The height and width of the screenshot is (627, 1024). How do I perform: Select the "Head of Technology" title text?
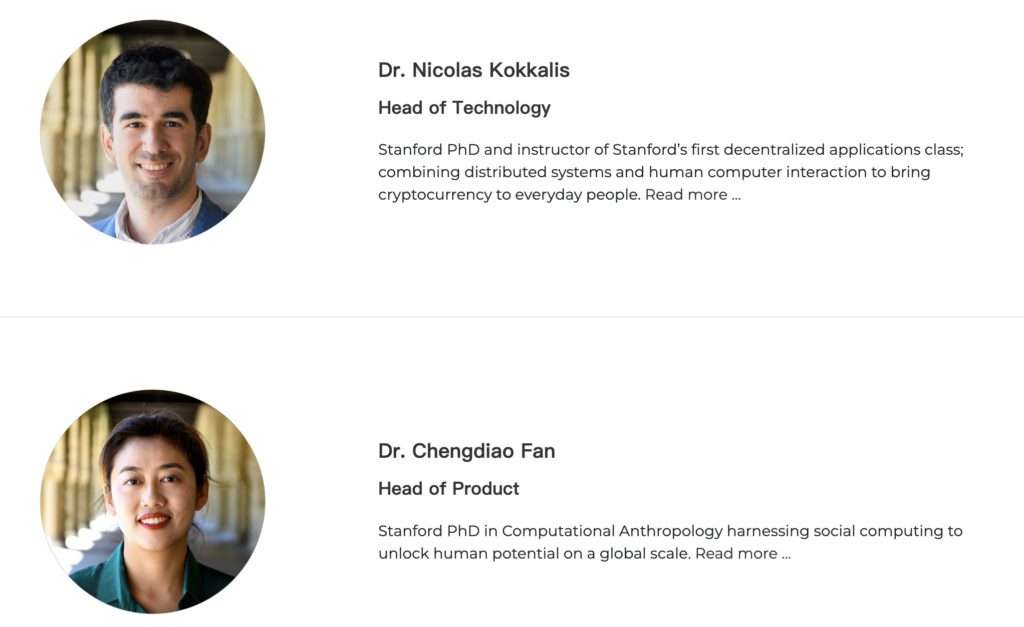464,108
